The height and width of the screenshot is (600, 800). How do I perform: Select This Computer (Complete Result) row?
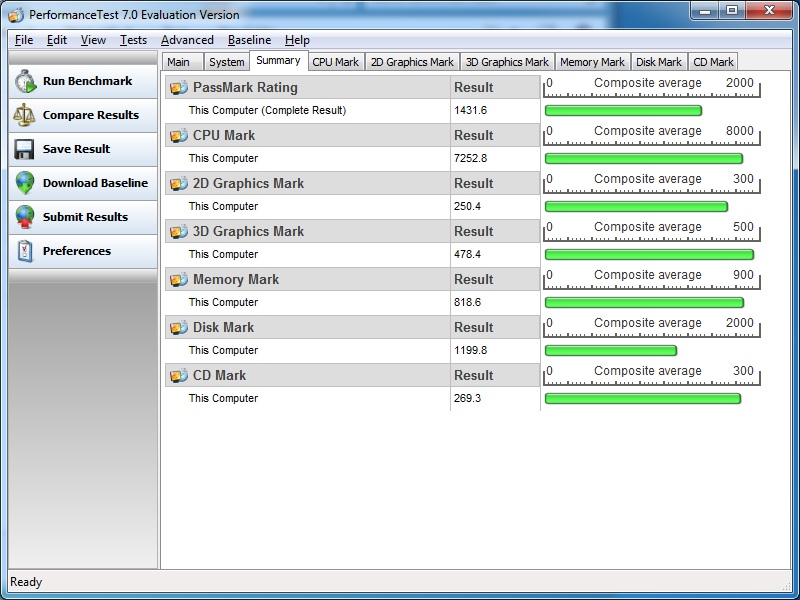[x=267, y=110]
